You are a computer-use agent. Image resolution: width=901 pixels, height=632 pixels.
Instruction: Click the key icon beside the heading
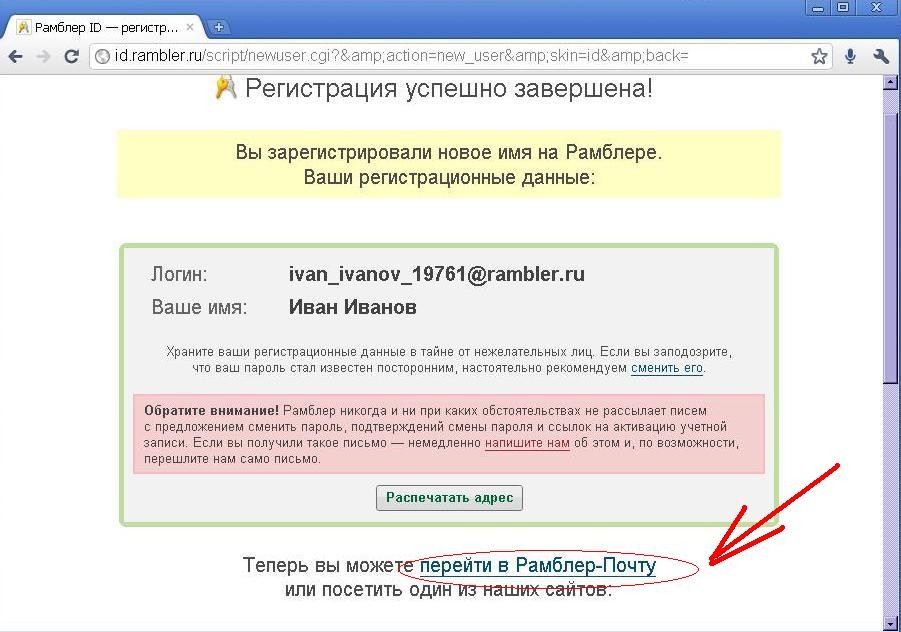pyautogui.click(x=226, y=87)
